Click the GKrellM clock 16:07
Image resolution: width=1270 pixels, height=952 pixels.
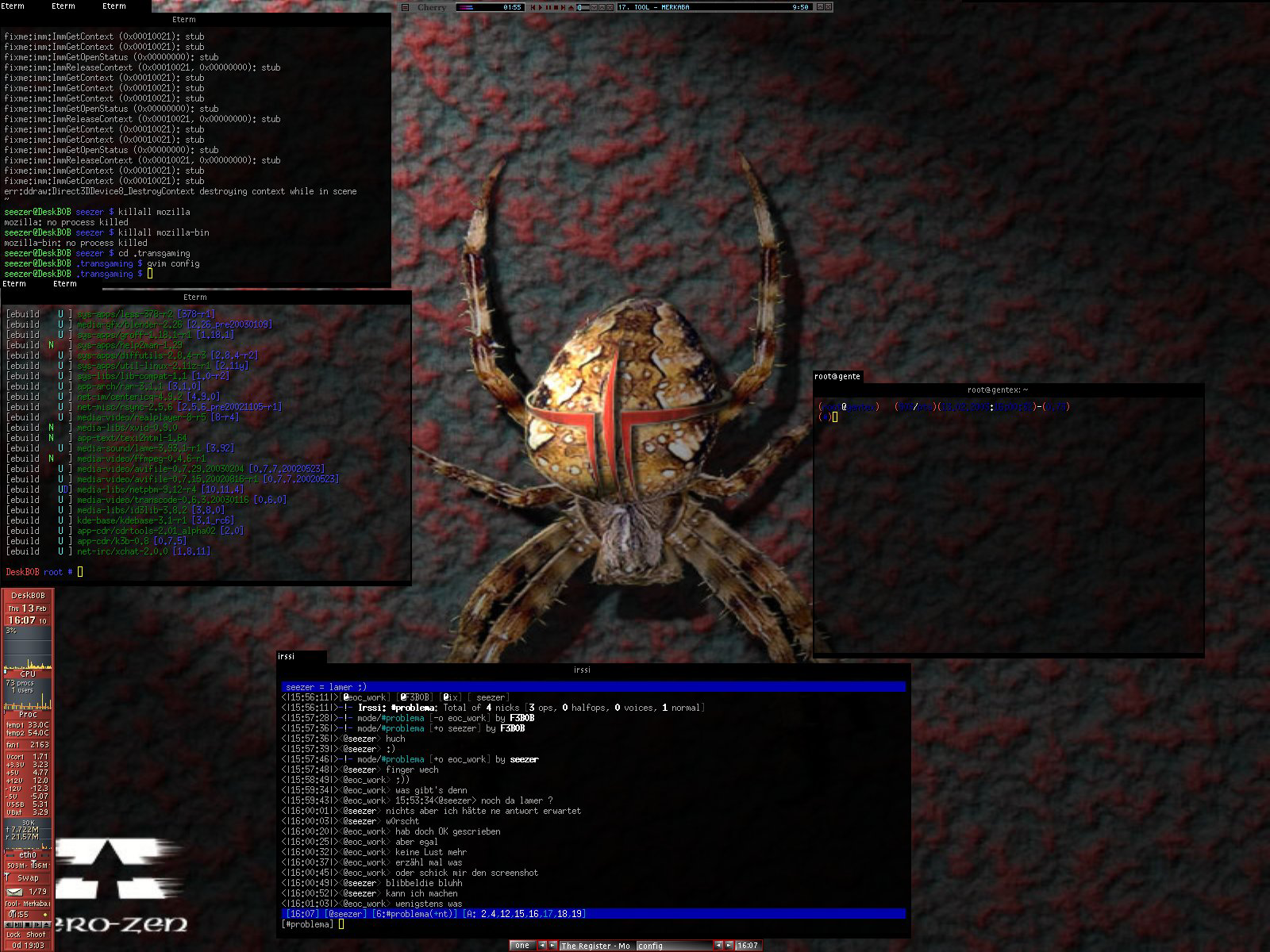click(22, 620)
